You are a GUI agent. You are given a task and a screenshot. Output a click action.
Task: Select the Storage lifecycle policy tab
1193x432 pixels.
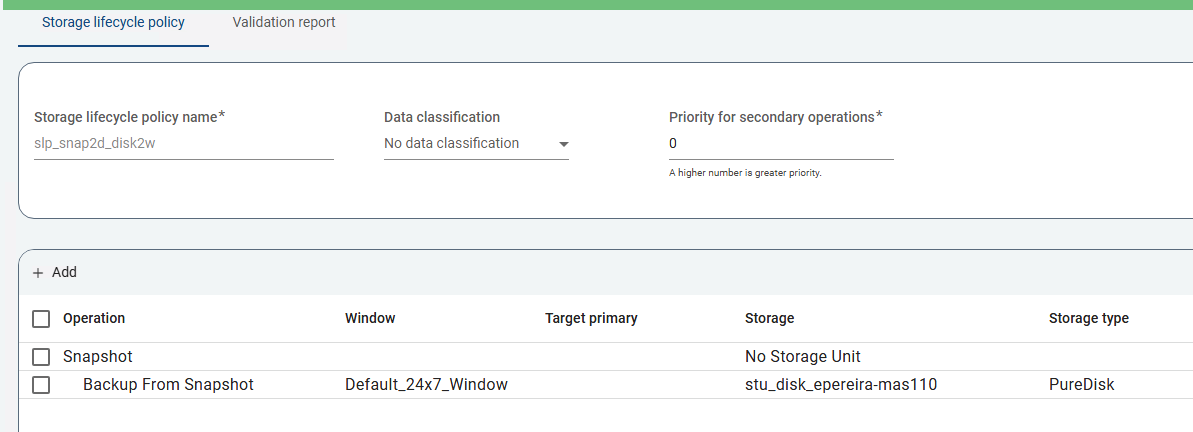[x=113, y=22]
